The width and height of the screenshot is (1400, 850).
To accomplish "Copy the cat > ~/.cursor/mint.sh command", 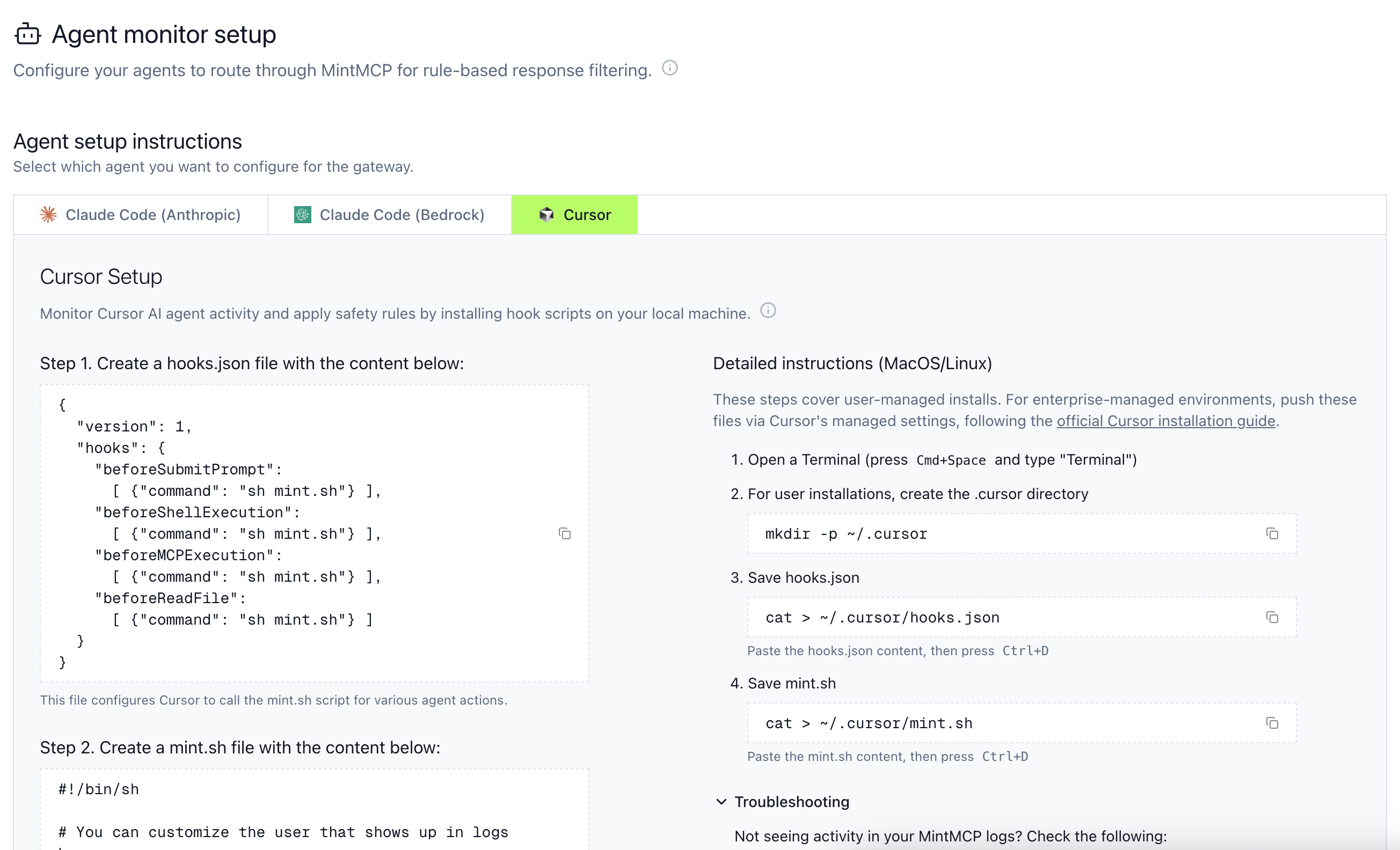I will [x=1273, y=723].
